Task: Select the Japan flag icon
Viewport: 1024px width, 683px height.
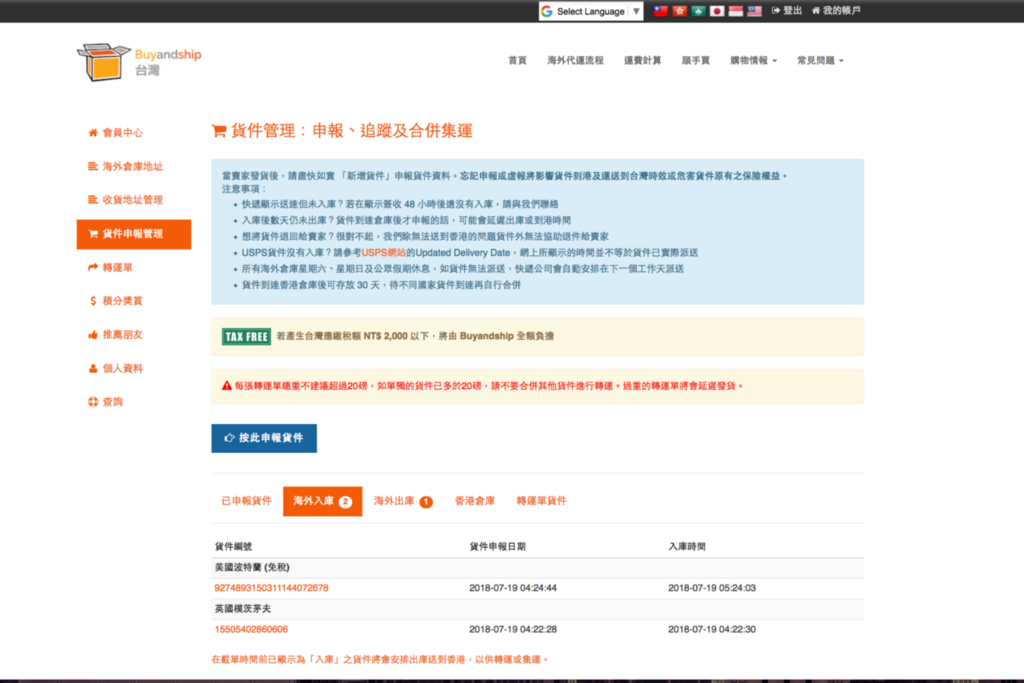Action: pos(716,11)
